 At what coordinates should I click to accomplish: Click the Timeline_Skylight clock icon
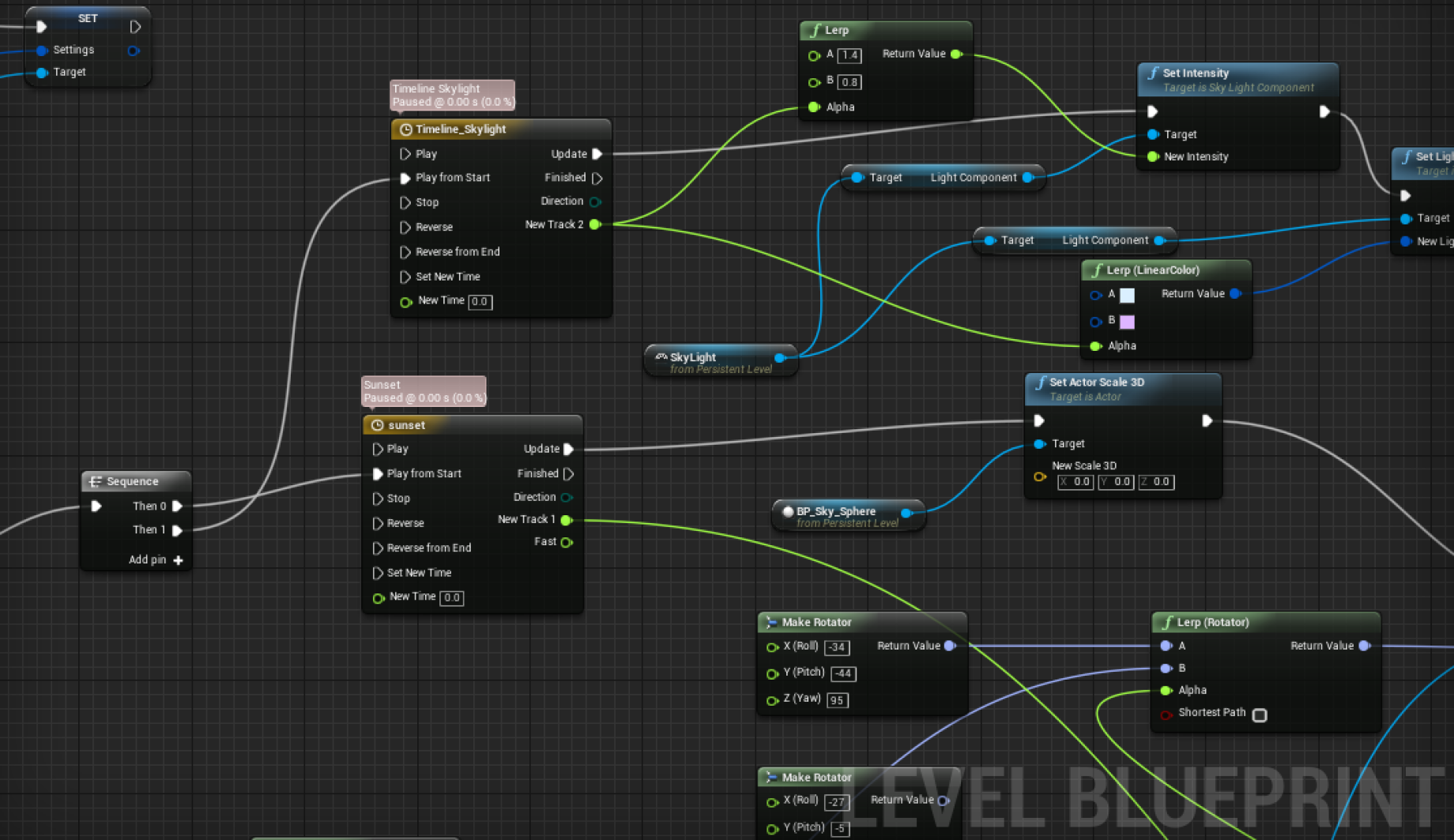click(405, 129)
